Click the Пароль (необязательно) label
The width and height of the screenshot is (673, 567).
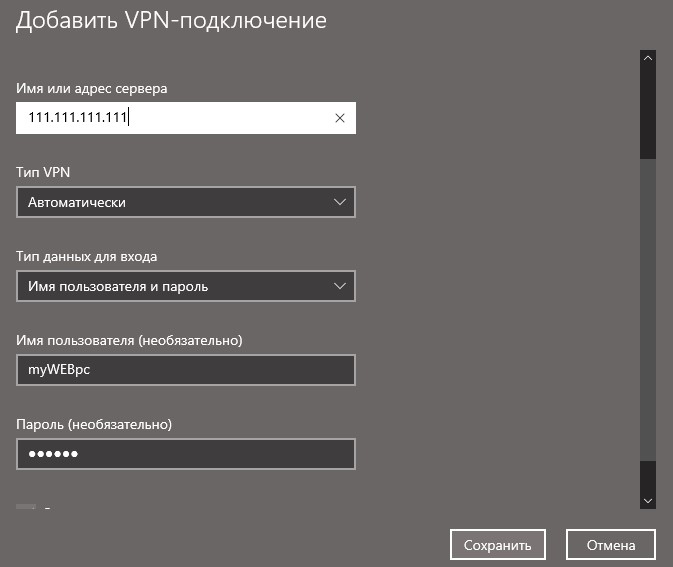pos(94,424)
